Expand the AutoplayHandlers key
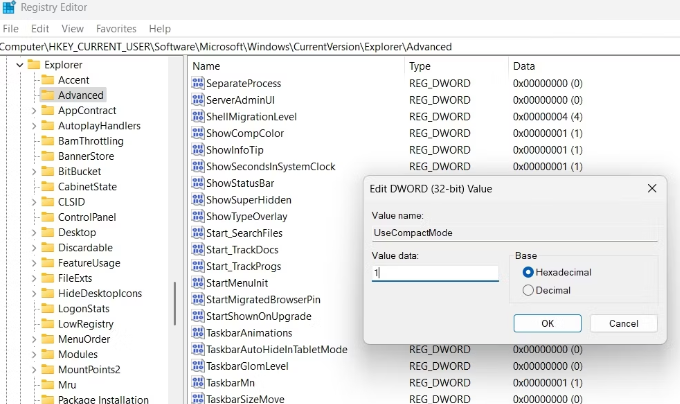 click(x=34, y=126)
